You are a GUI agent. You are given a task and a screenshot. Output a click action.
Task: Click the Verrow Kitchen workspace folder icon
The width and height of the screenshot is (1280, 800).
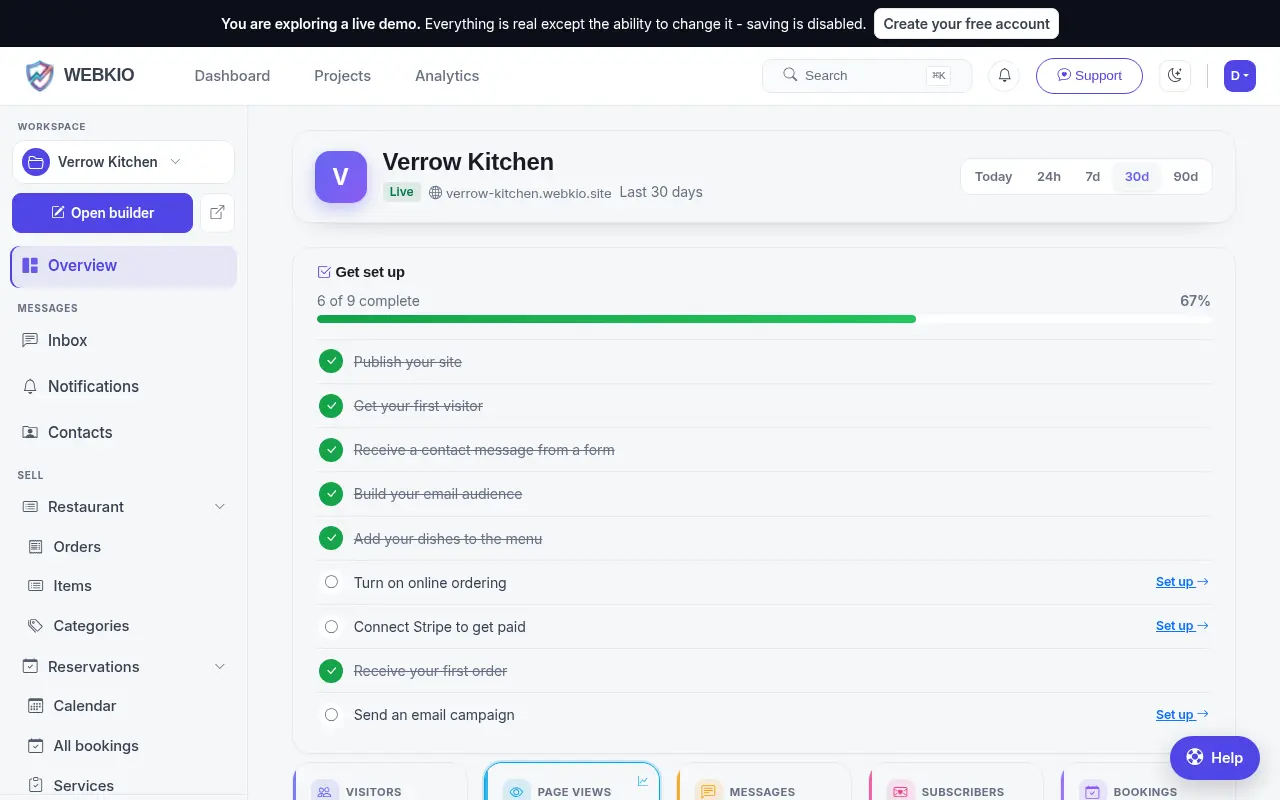pos(36,162)
